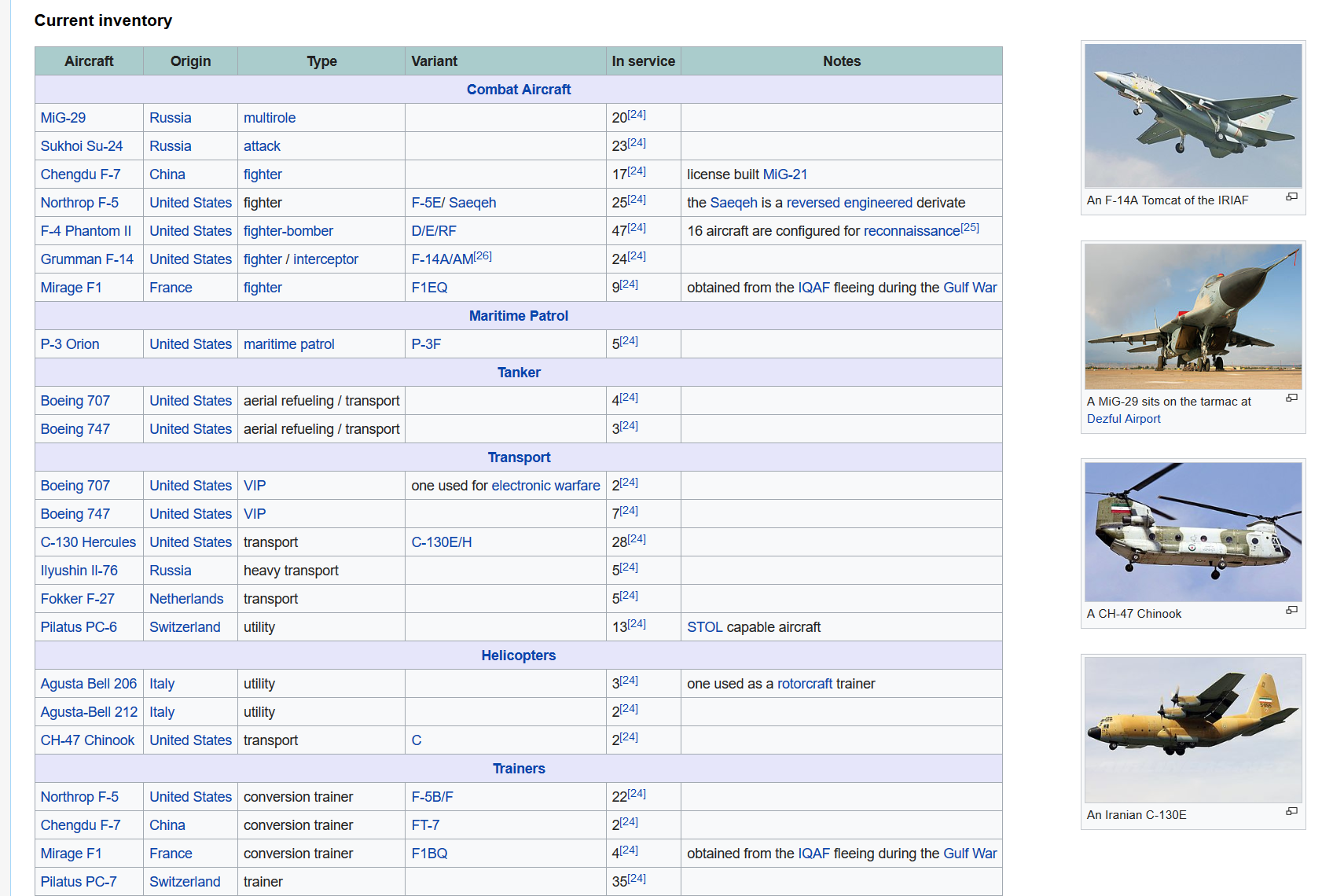Open the P-3 Orion link
1322x896 pixels.
[x=70, y=344]
